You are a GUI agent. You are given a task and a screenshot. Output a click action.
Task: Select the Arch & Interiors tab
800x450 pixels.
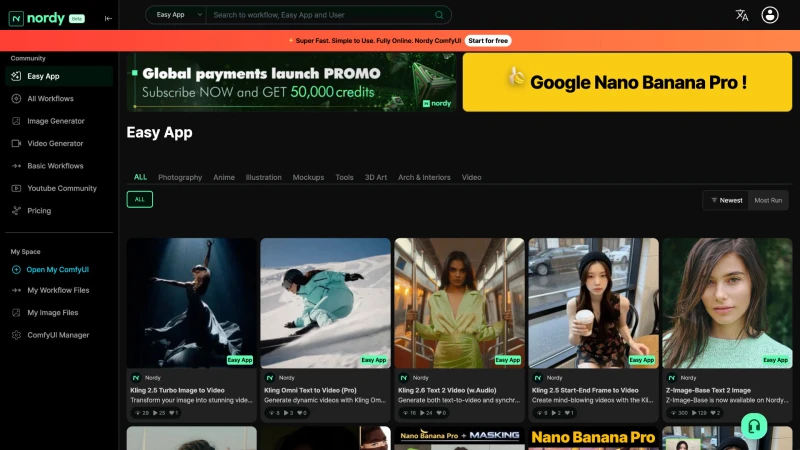[424, 177]
